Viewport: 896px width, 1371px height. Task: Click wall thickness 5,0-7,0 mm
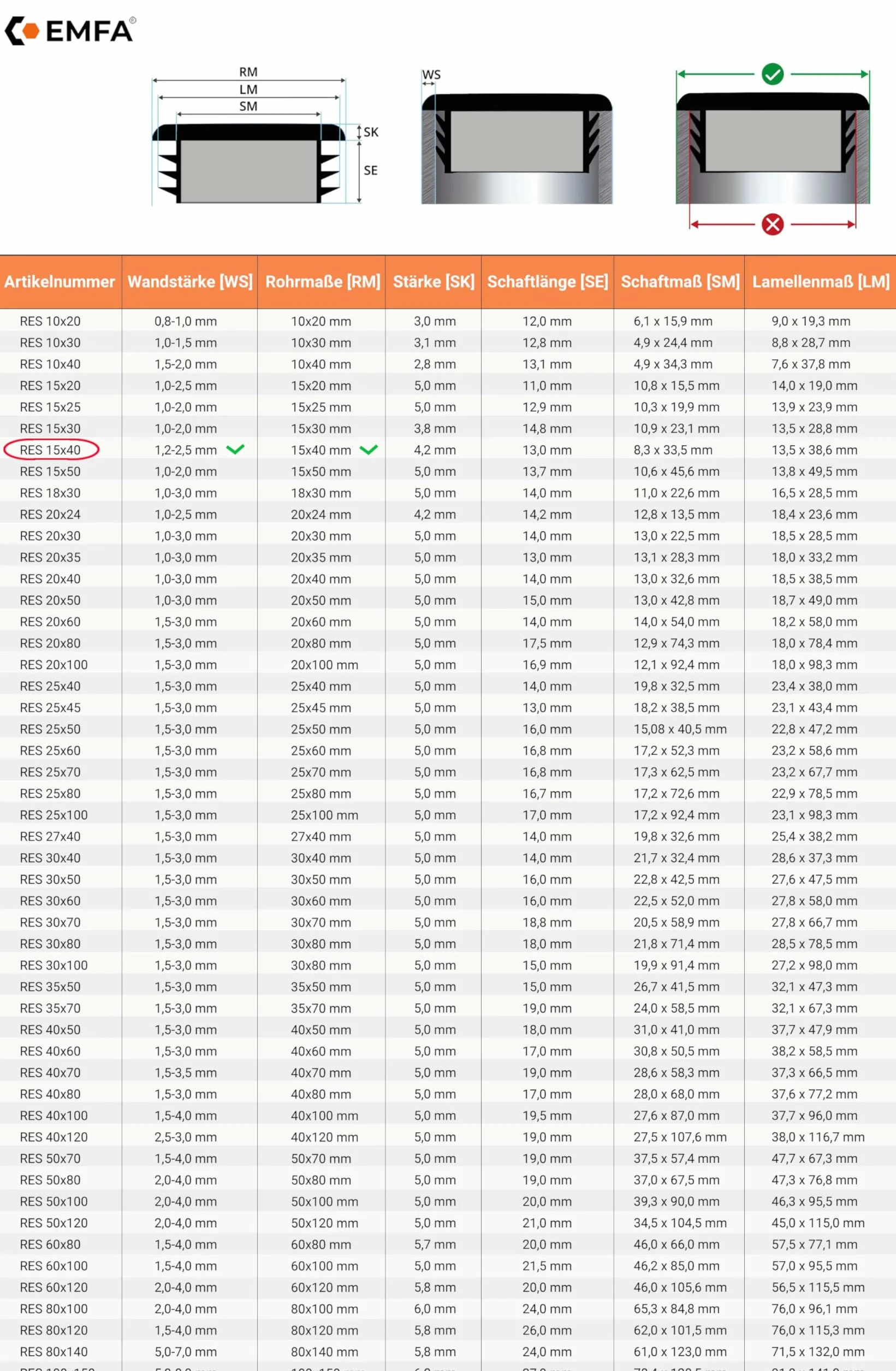[x=186, y=1351]
